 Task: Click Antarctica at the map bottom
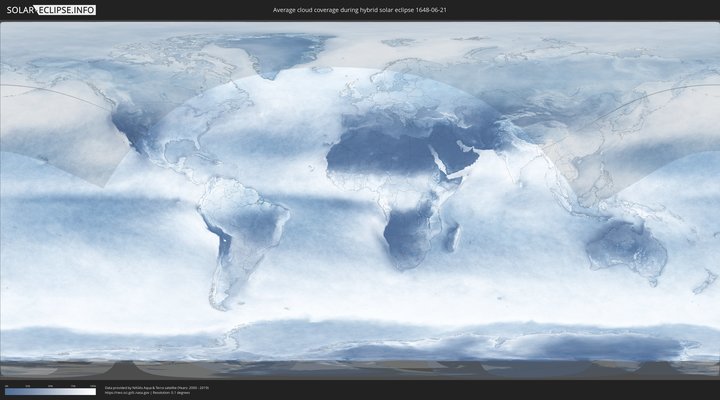pyautogui.click(x=360, y=340)
